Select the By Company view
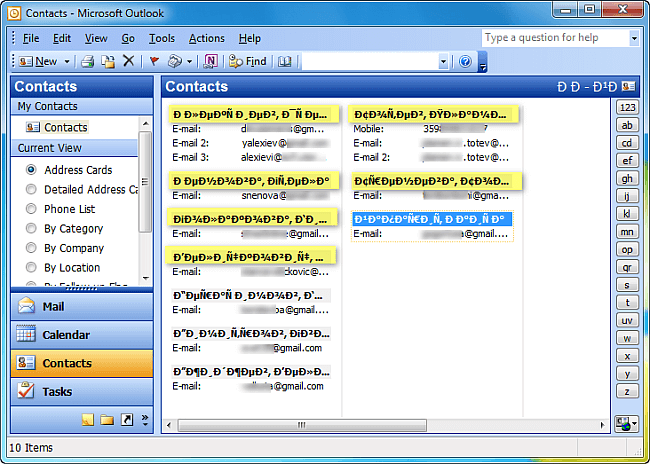Screen dimensions: 650x464 tap(65, 248)
